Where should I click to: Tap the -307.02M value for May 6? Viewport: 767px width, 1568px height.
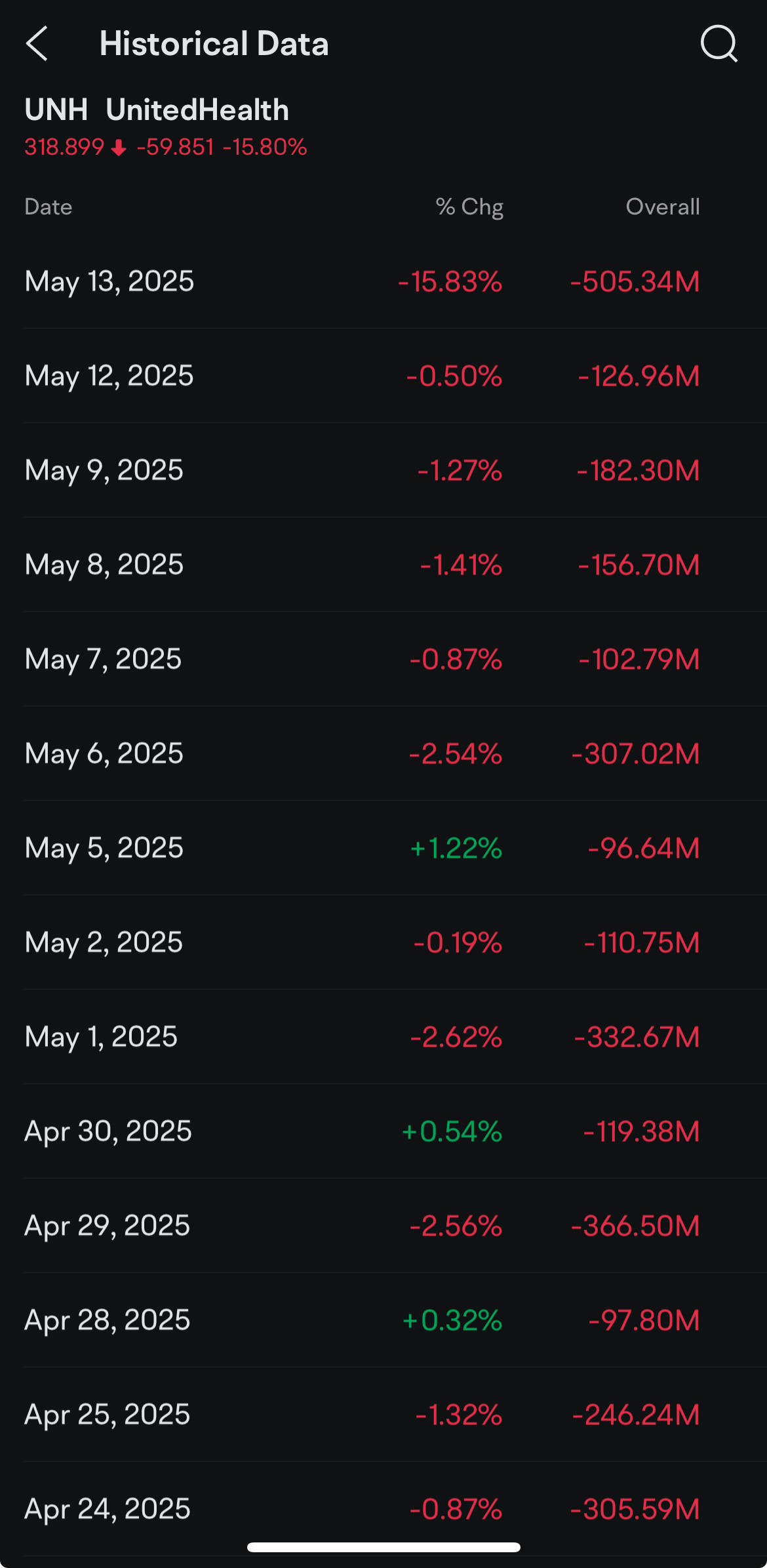point(635,754)
